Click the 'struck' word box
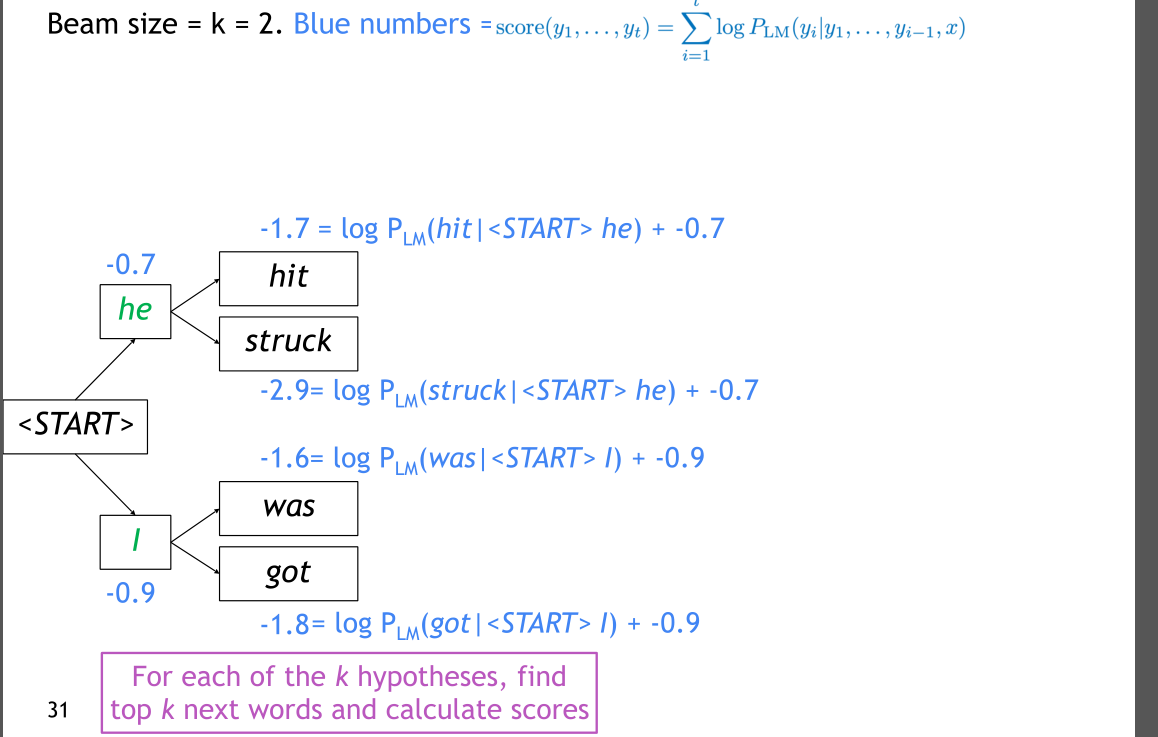The width and height of the screenshot is (1158, 737). 289,343
